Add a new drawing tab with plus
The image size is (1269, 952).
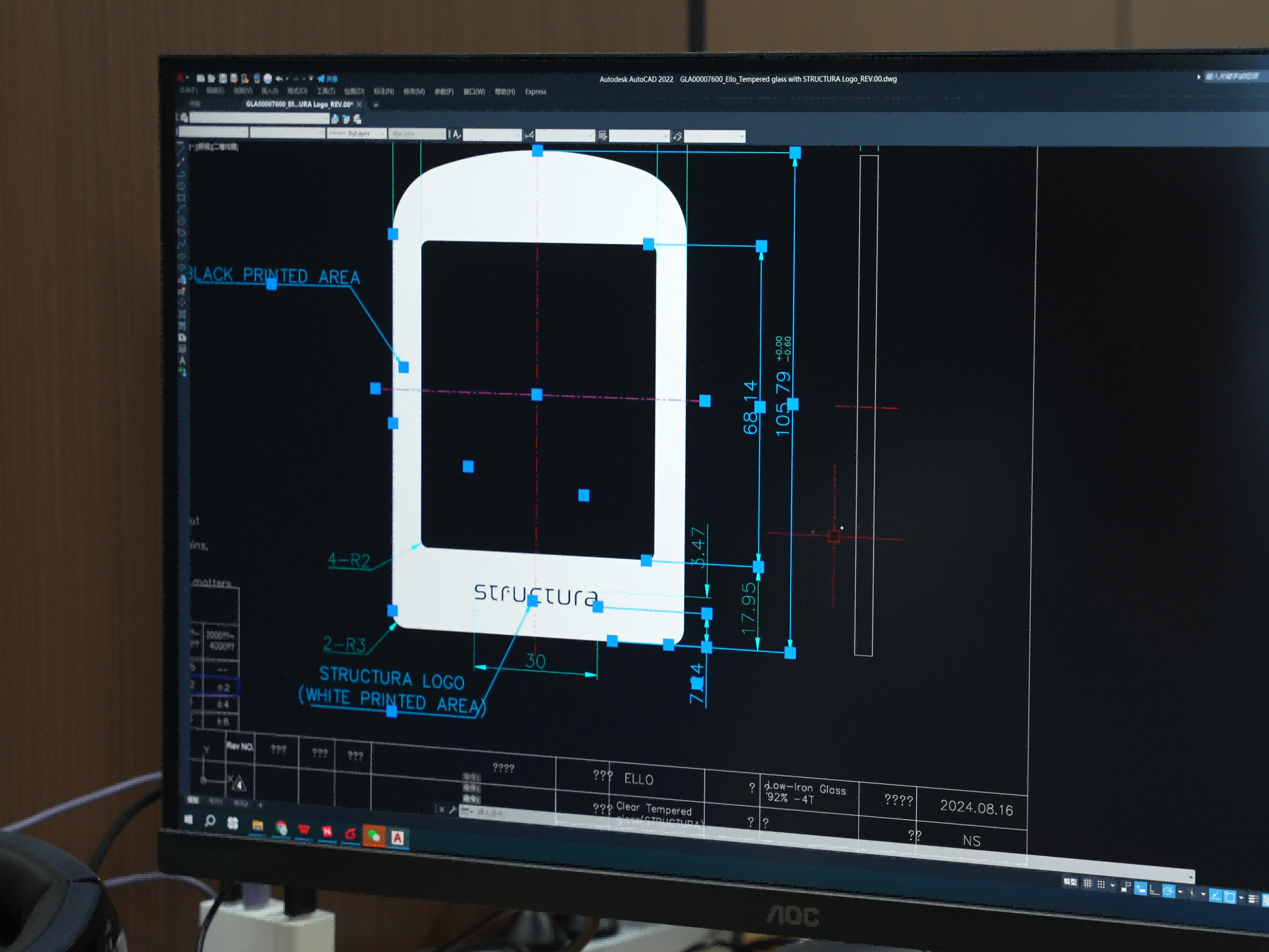(x=376, y=105)
